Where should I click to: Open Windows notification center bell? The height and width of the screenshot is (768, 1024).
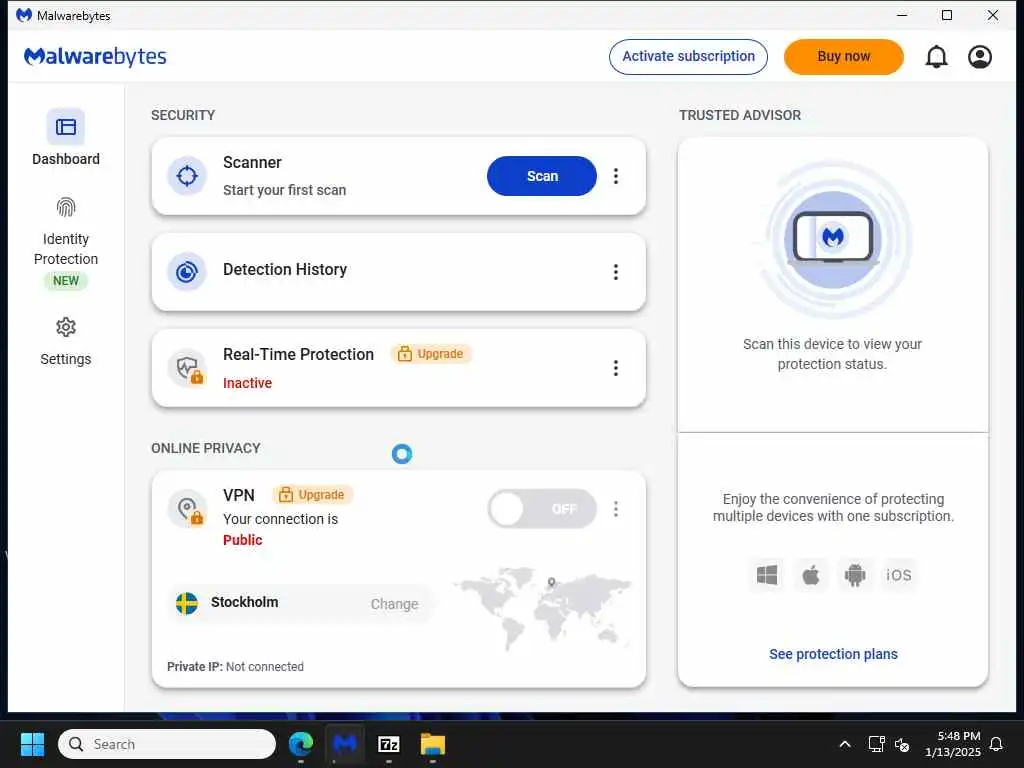point(996,744)
